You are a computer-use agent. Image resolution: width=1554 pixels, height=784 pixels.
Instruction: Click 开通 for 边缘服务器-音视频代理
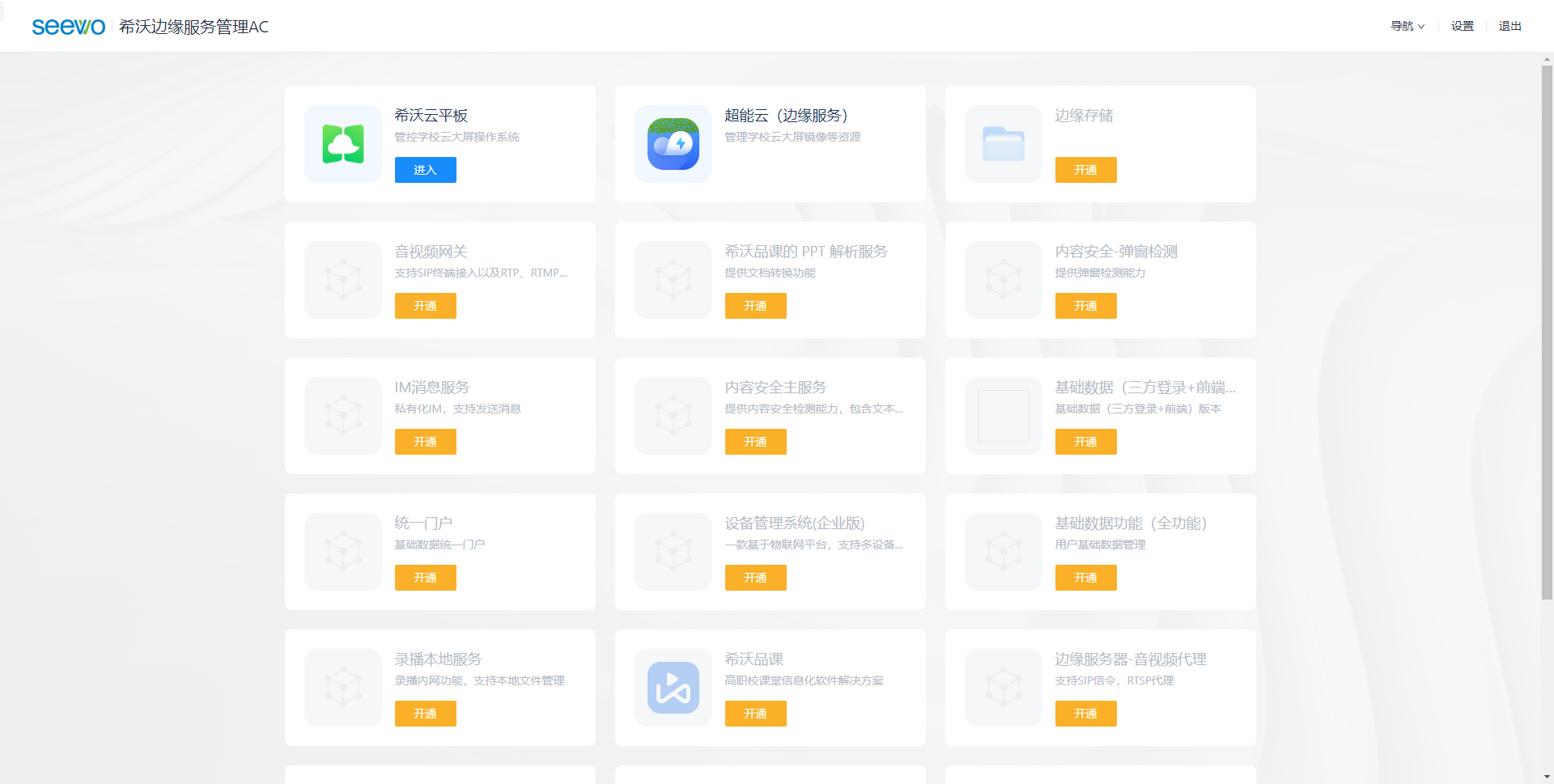[x=1086, y=714]
